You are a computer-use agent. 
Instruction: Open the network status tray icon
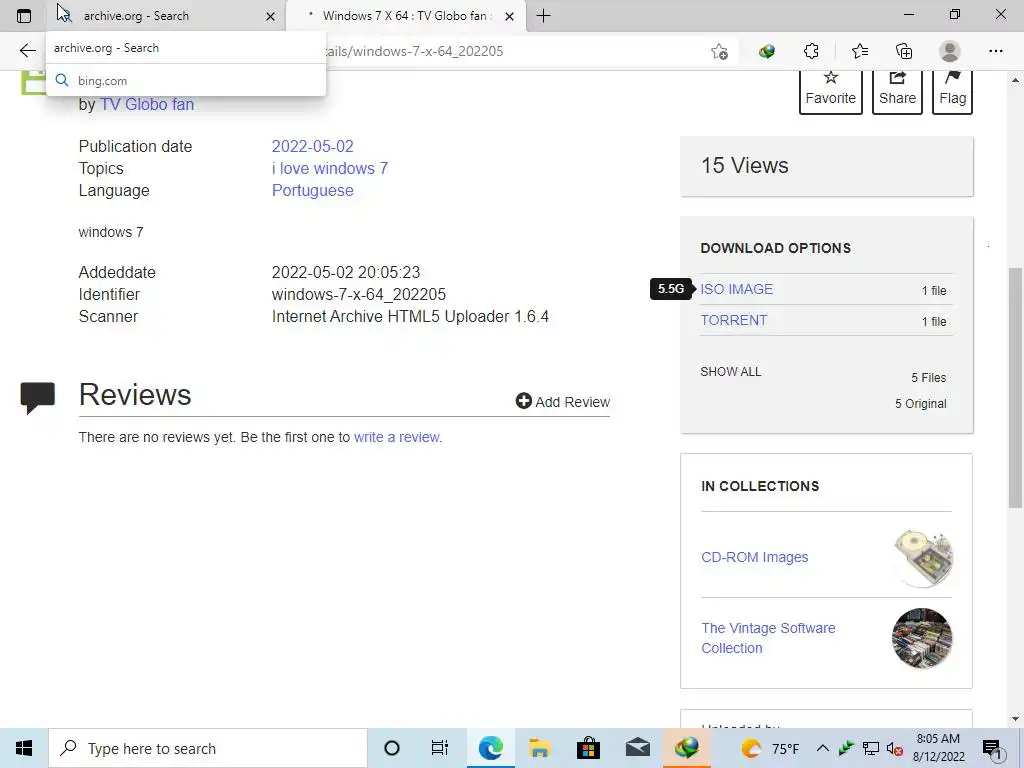[871, 748]
